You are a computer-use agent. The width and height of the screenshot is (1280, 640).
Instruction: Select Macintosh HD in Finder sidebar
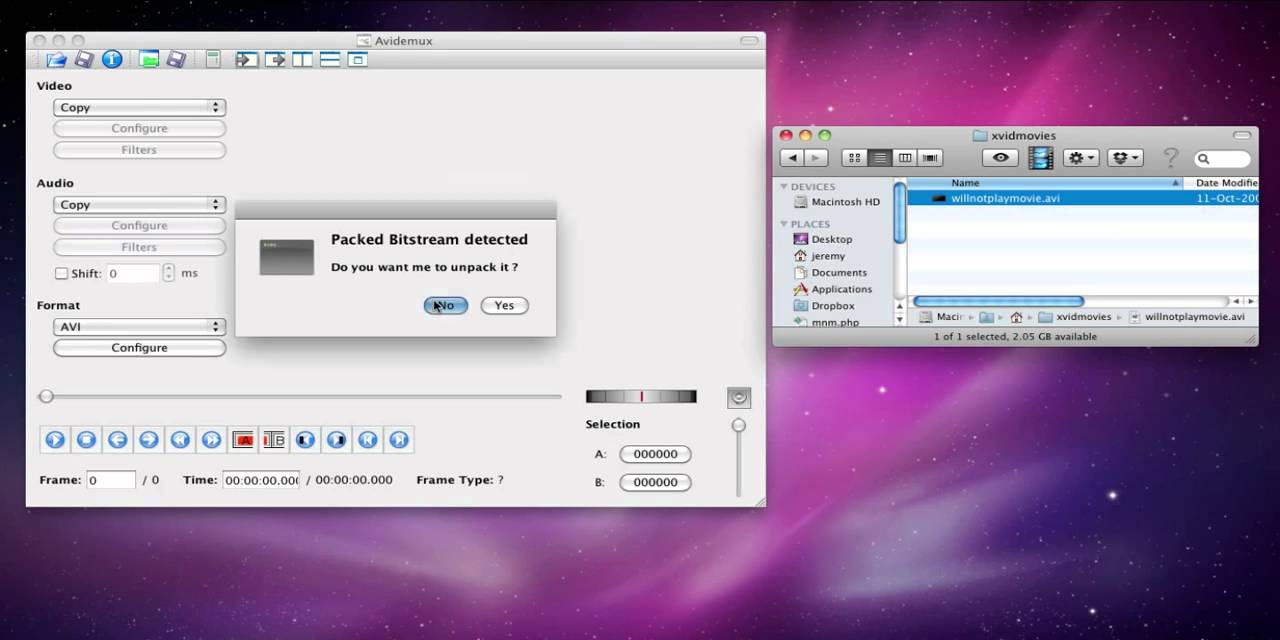[x=836, y=202]
